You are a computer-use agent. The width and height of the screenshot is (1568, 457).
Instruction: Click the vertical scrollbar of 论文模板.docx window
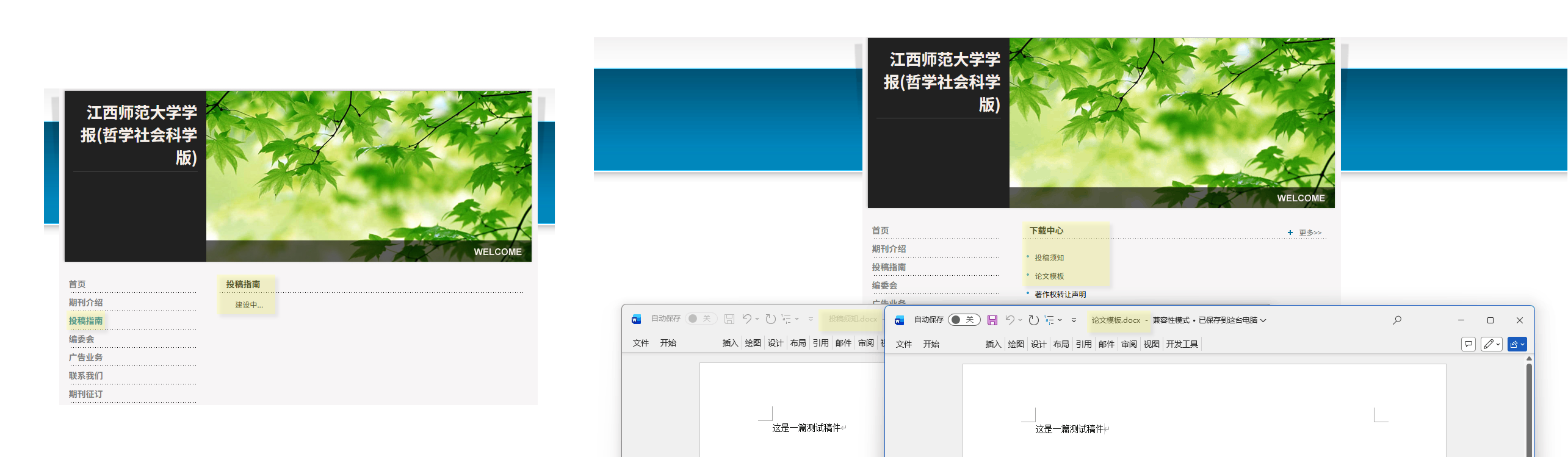tap(1529, 409)
